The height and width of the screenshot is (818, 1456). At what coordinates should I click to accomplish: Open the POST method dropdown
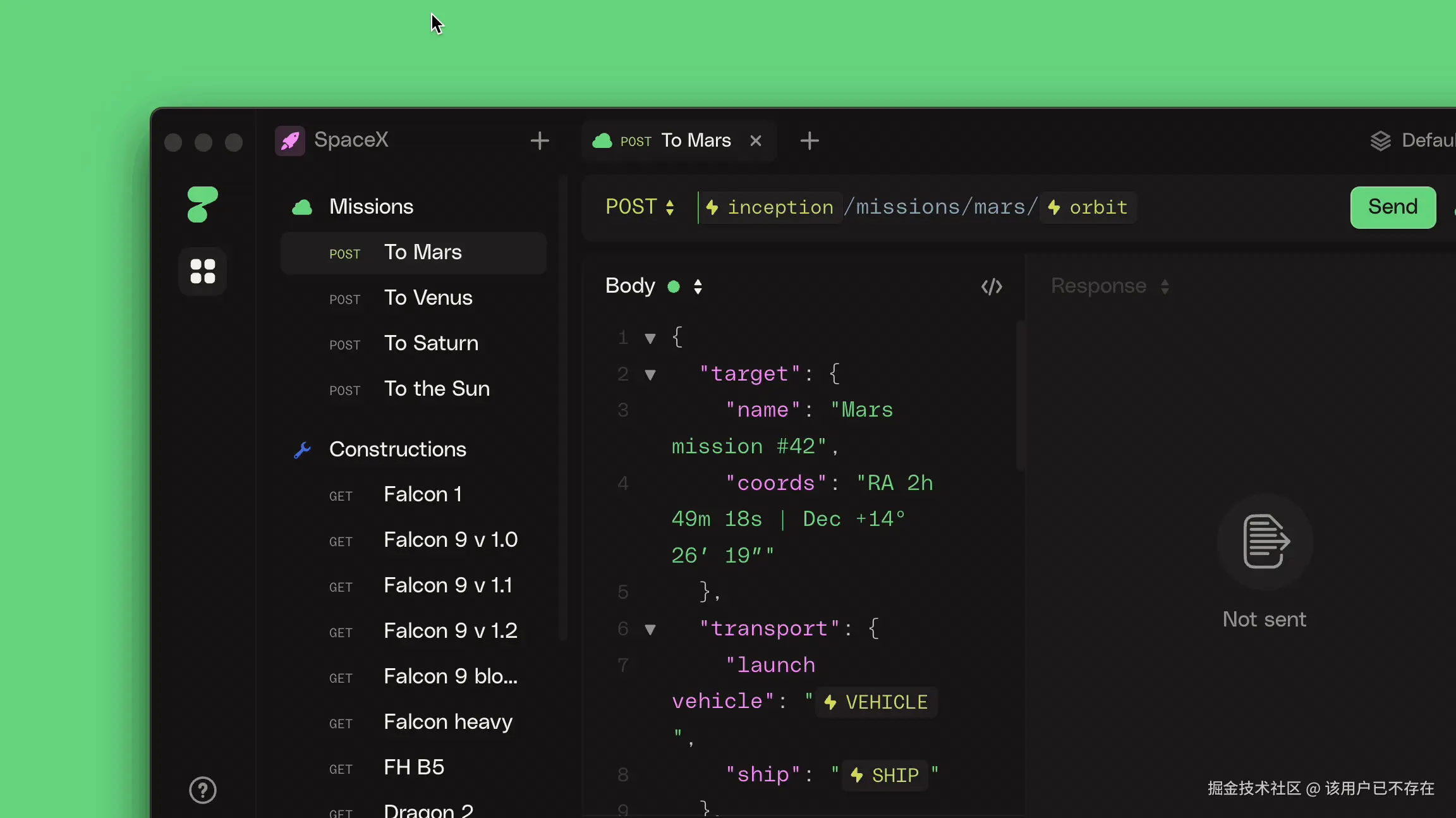[640, 207]
